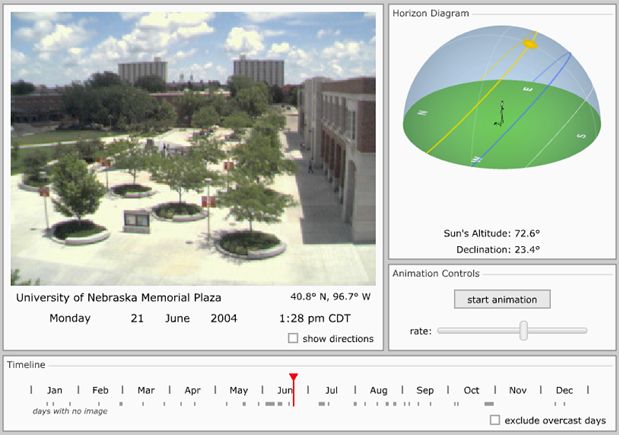
Task: Jump to Jan on the timeline
Action: point(55,390)
